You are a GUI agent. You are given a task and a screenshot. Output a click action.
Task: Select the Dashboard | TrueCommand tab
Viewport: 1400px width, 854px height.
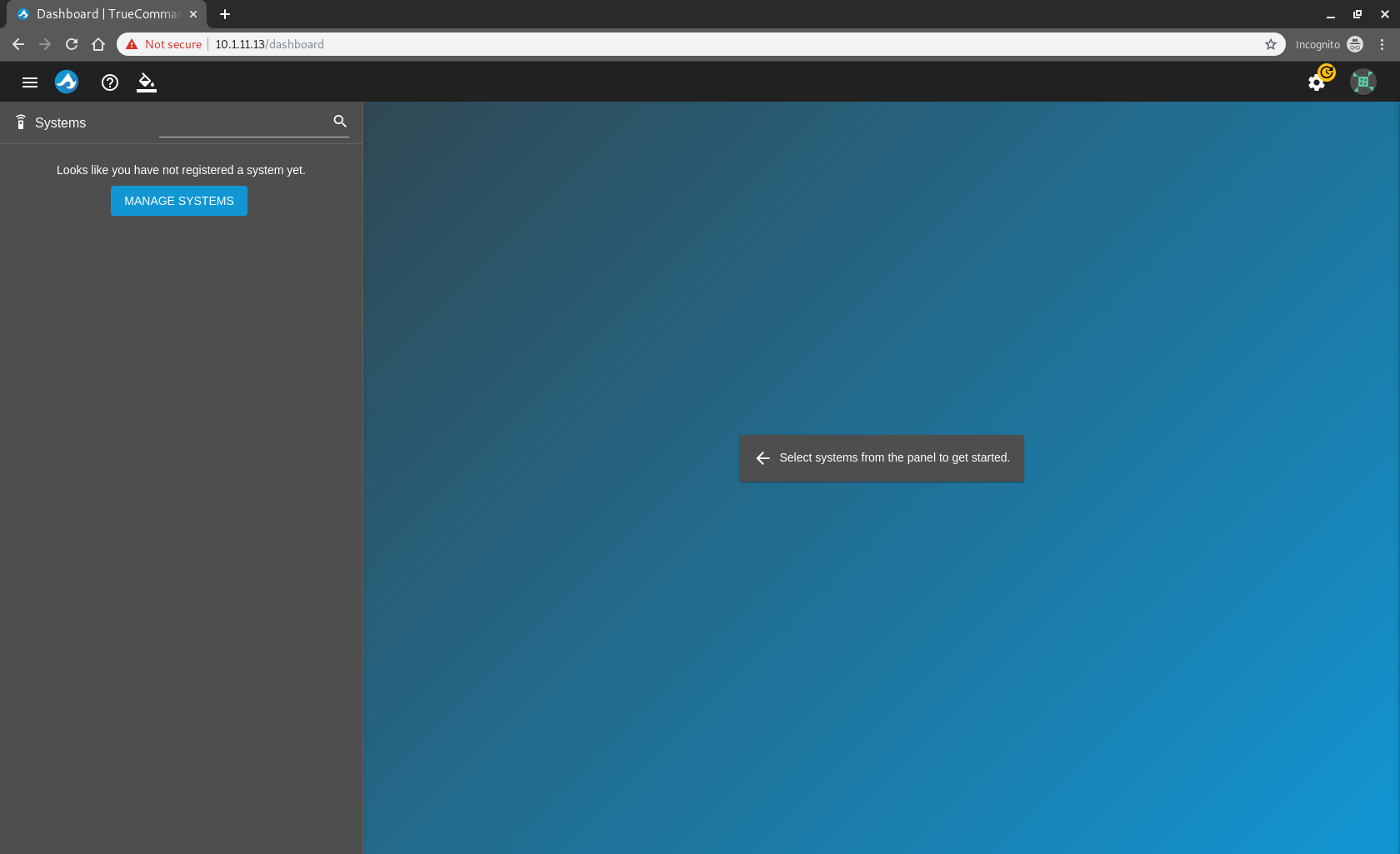[x=107, y=14]
